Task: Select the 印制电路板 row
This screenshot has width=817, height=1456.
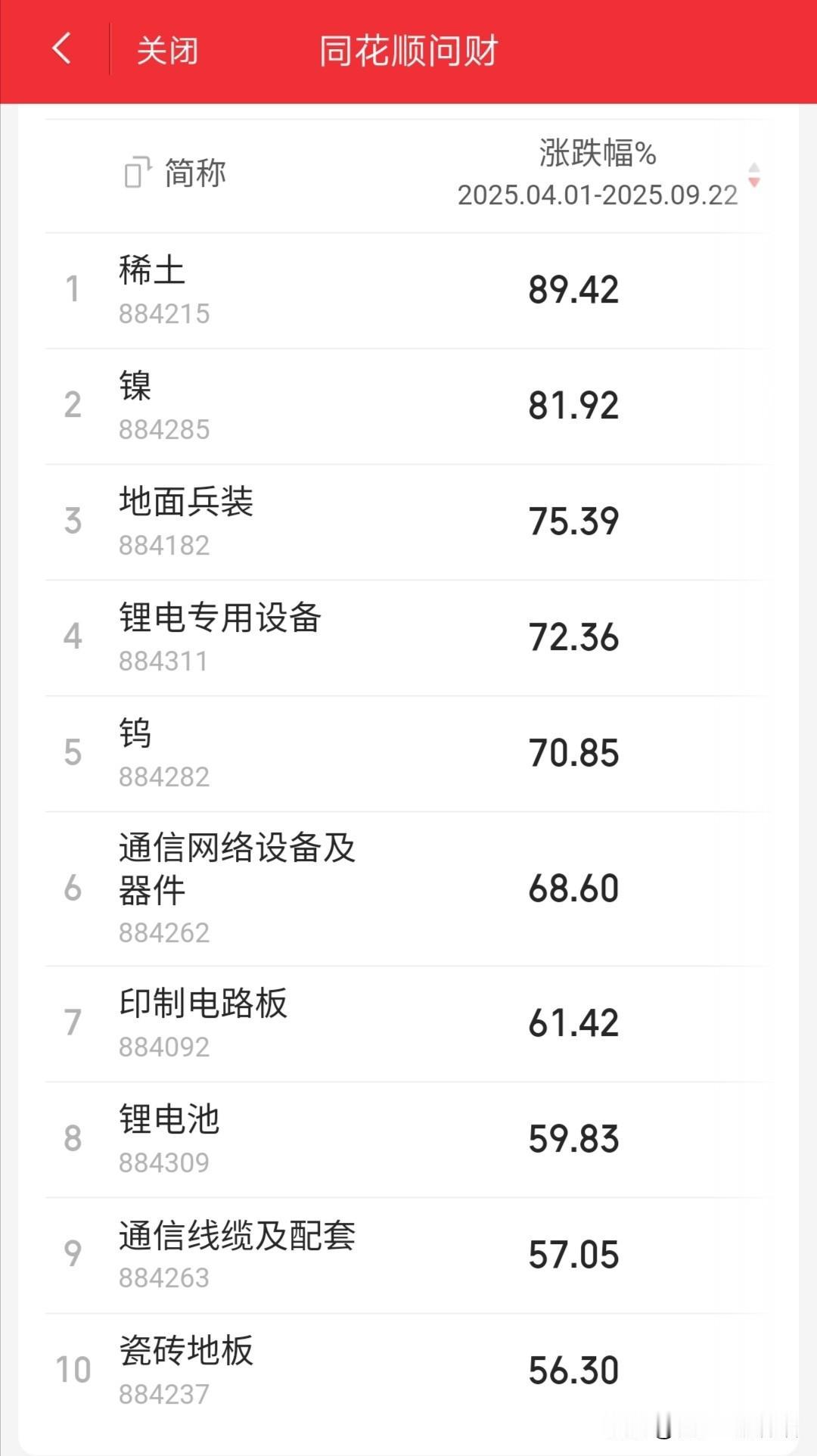Action: [x=408, y=1024]
